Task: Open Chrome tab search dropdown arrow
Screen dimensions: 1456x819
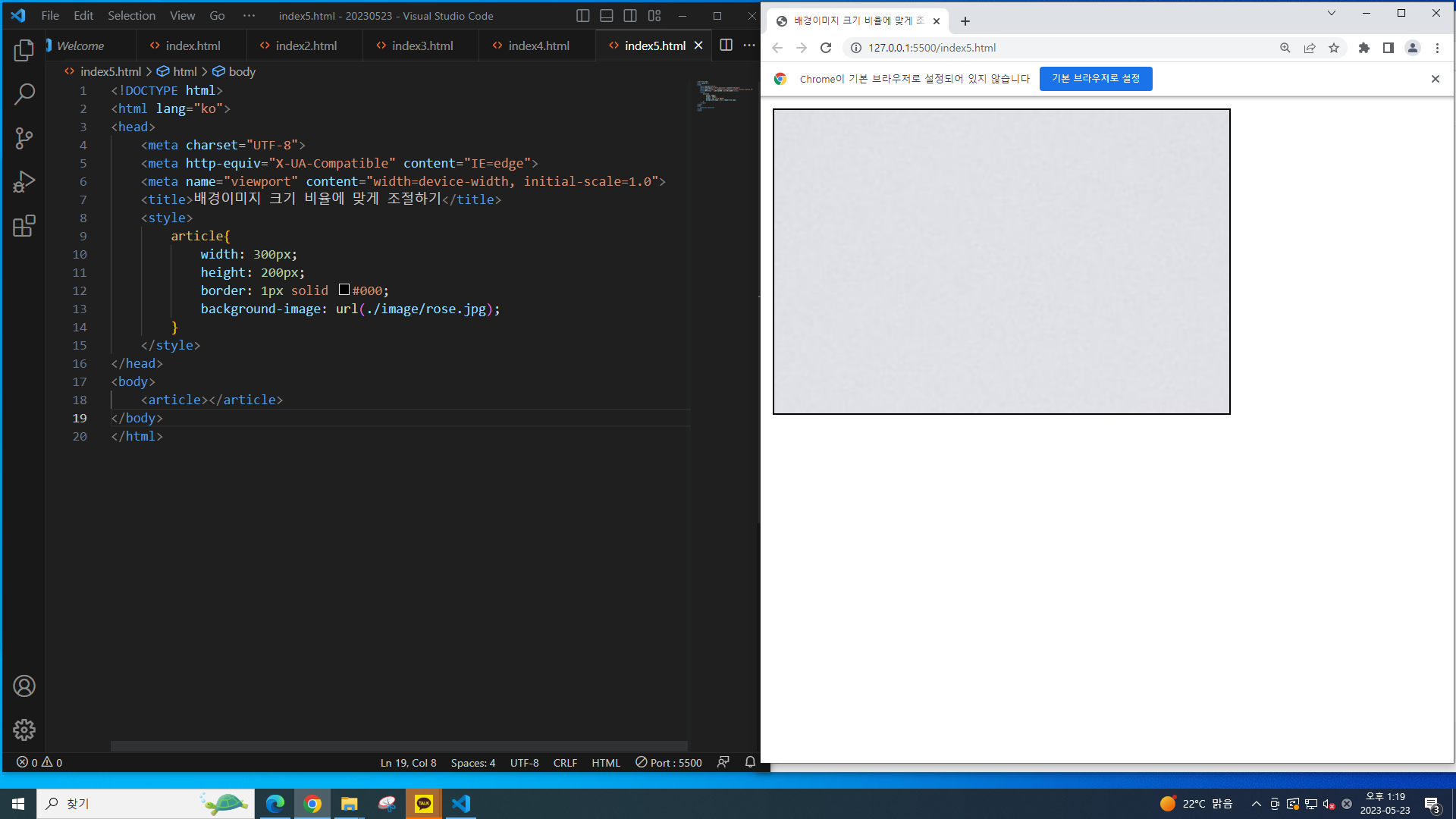Action: pyautogui.click(x=1331, y=14)
